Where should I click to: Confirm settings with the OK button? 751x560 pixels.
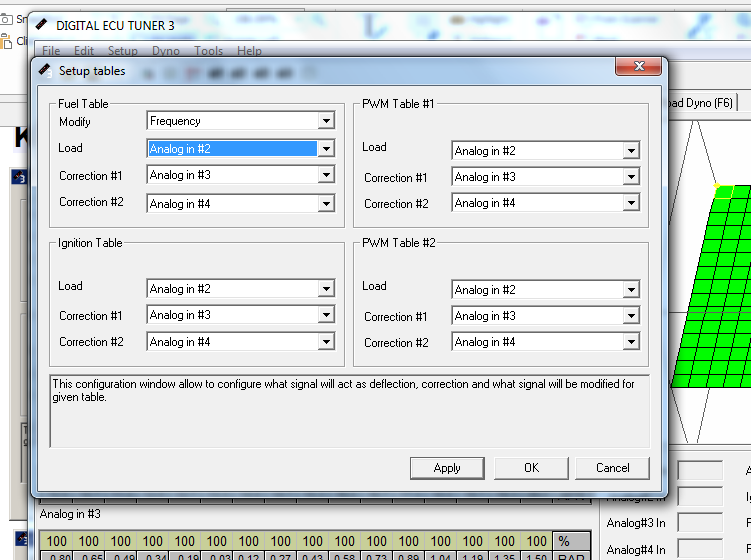(x=531, y=468)
